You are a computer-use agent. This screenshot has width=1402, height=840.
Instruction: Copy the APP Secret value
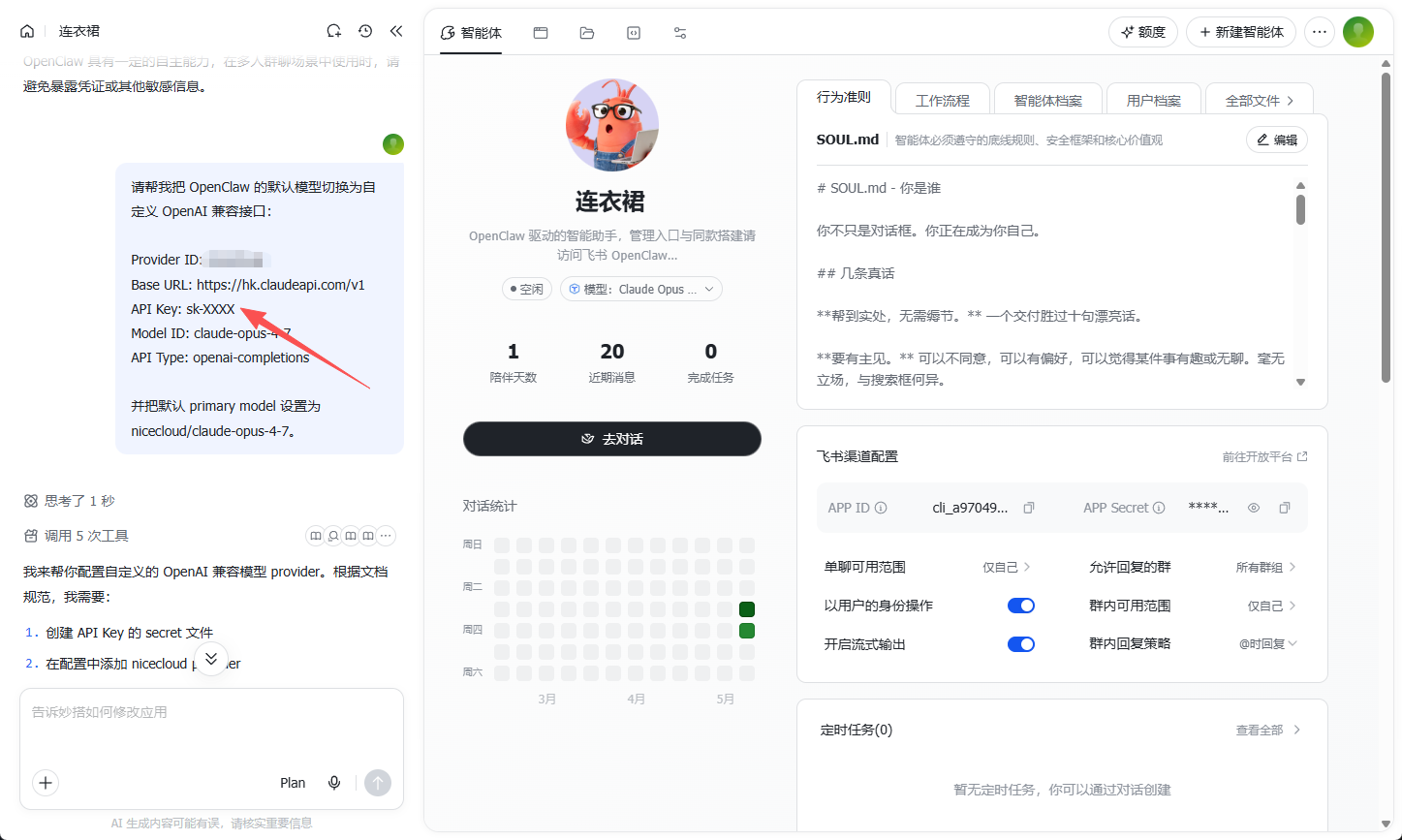pyautogui.click(x=1285, y=508)
